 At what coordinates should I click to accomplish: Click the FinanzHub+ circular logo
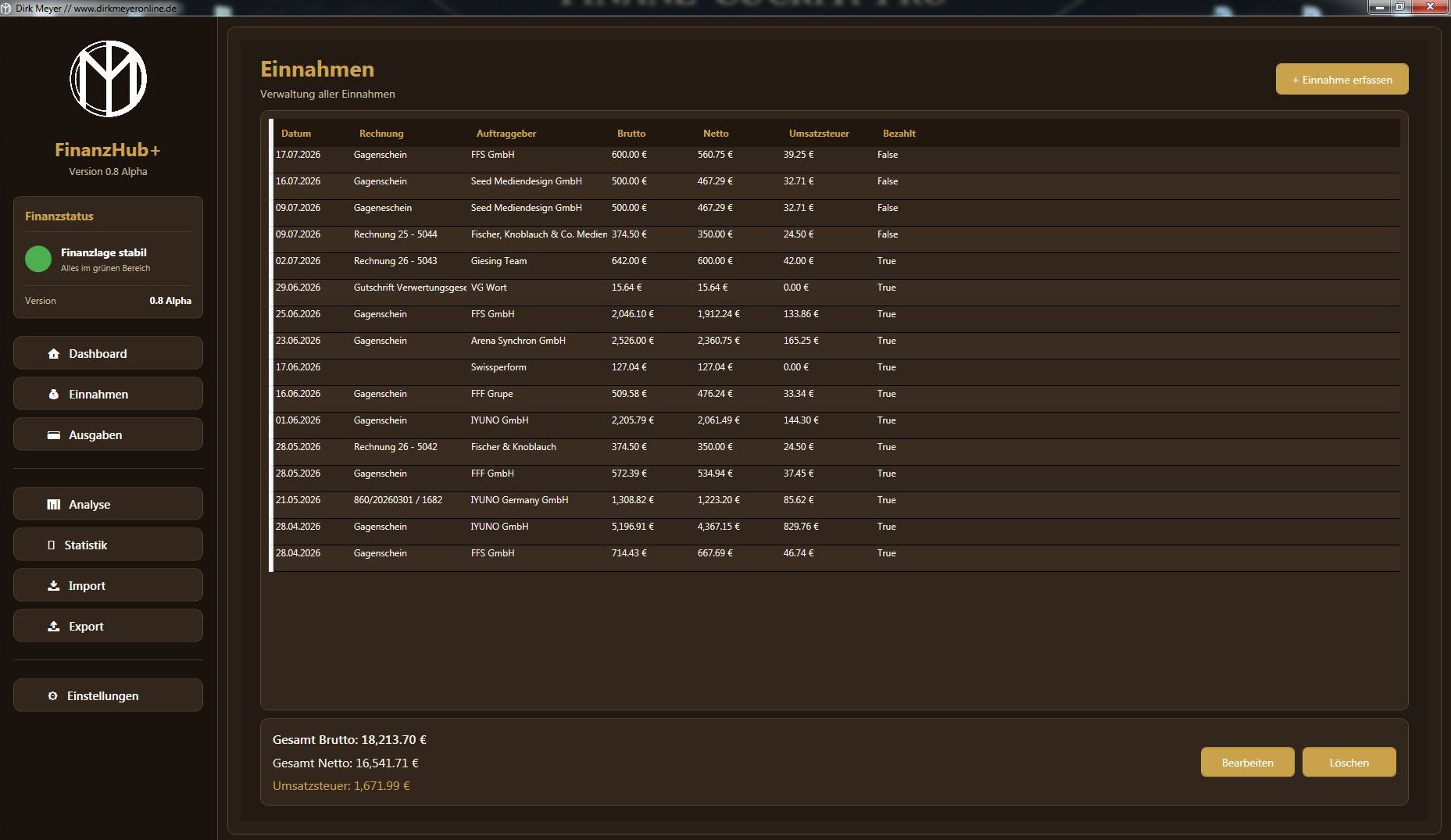[109, 79]
